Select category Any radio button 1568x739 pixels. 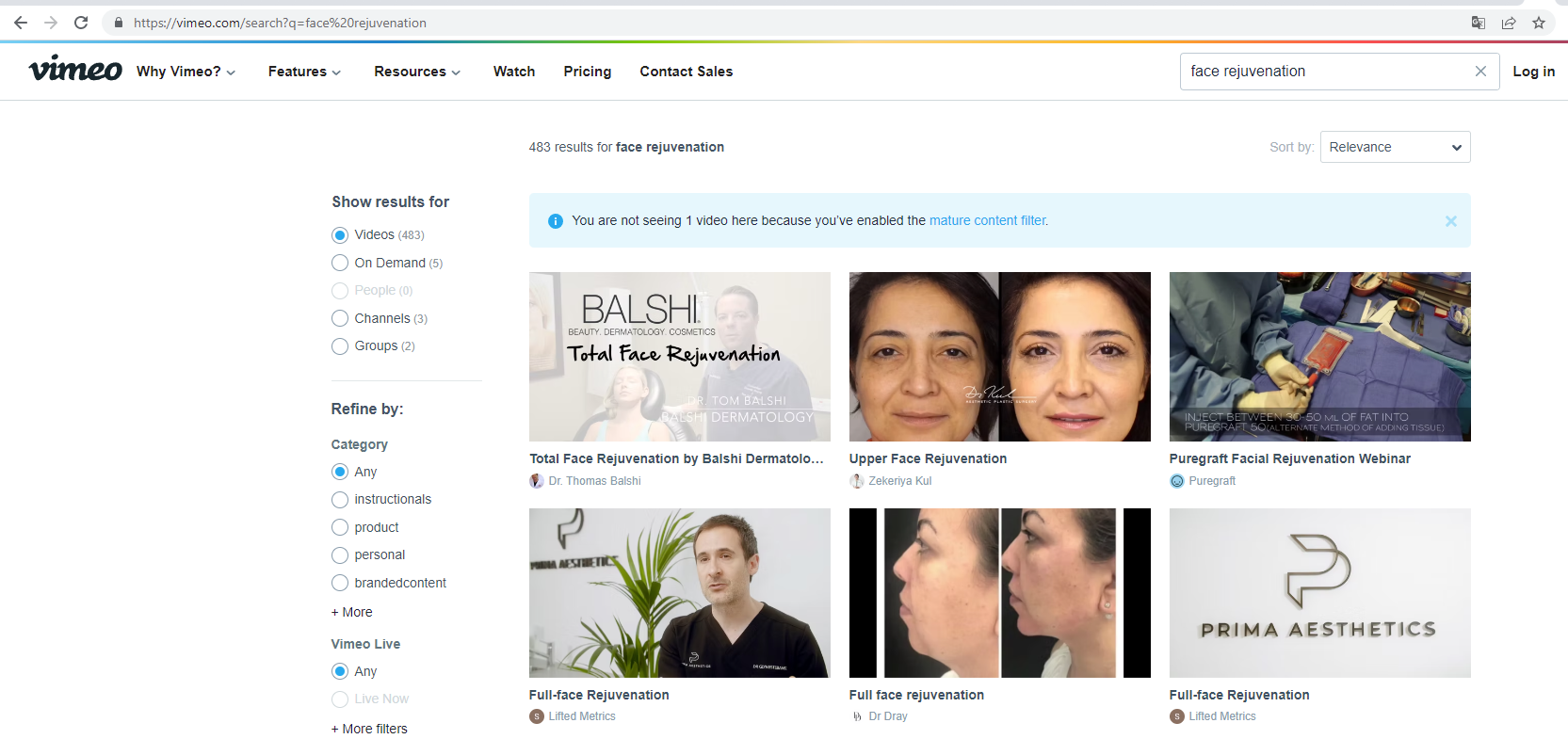[x=340, y=472]
